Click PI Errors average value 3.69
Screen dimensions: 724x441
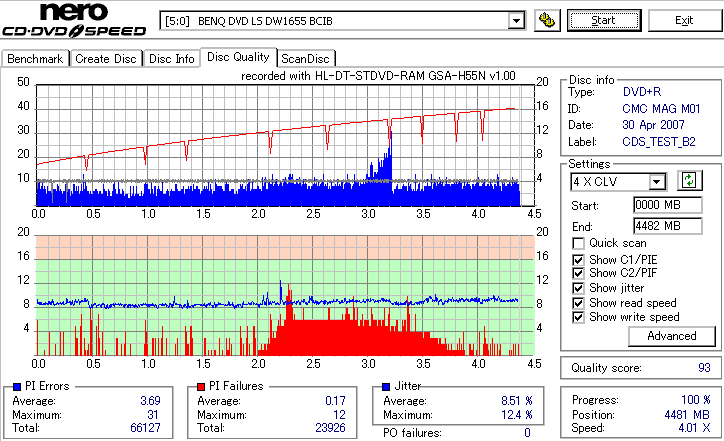pos(151,401)
